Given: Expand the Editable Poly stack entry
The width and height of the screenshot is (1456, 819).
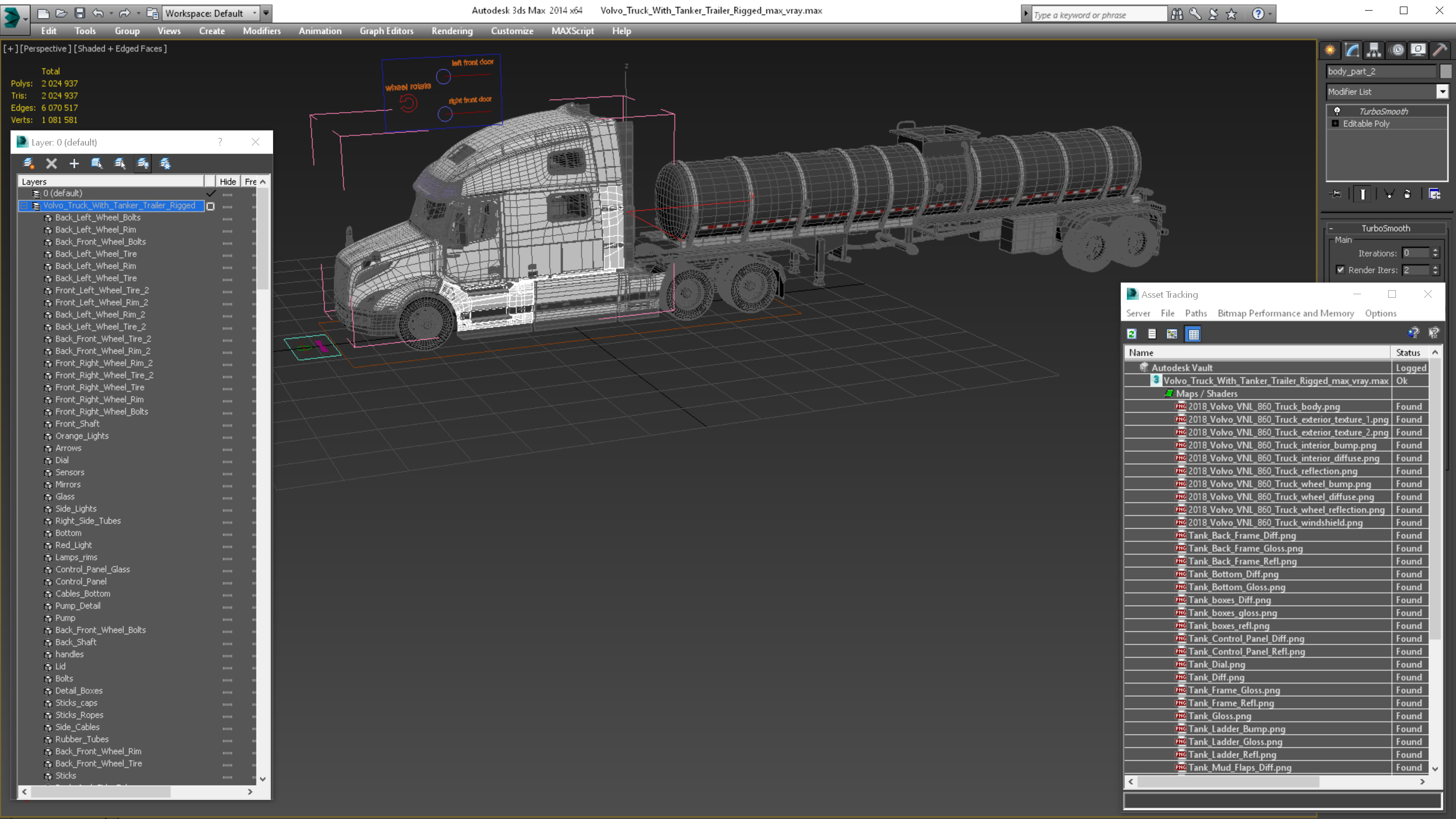Looking at the screenshot, I should 1335,123.
